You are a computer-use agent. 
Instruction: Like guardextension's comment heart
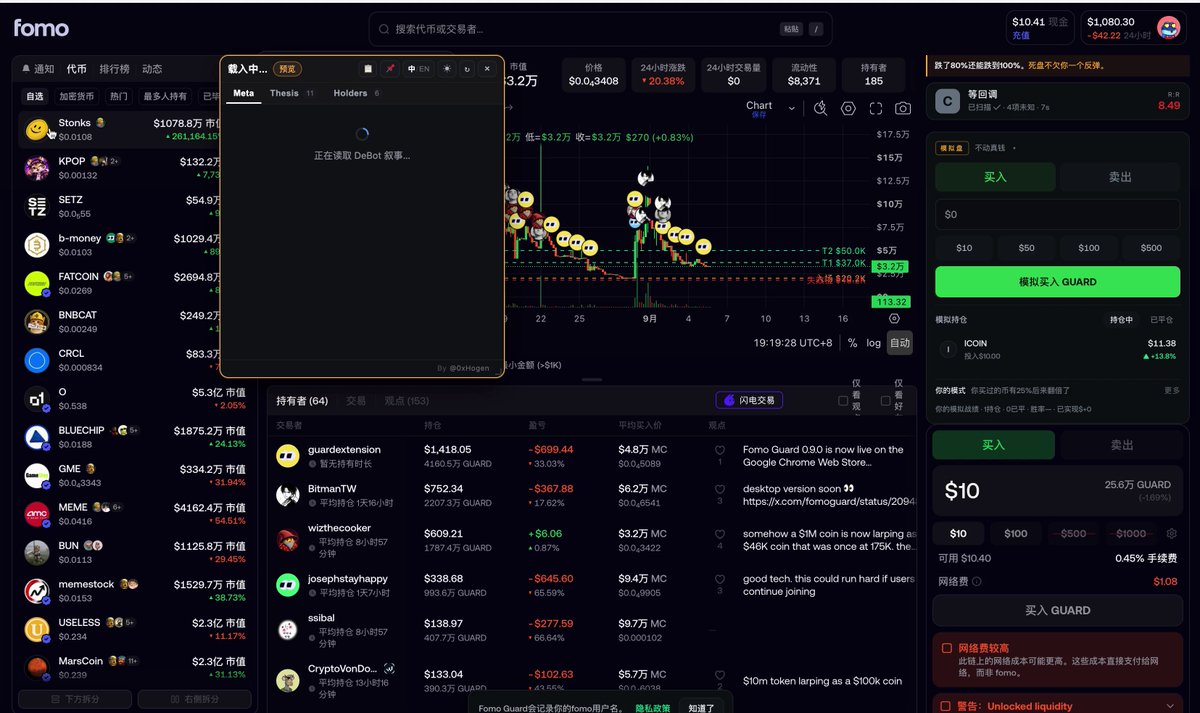click(x=719, y=451)
